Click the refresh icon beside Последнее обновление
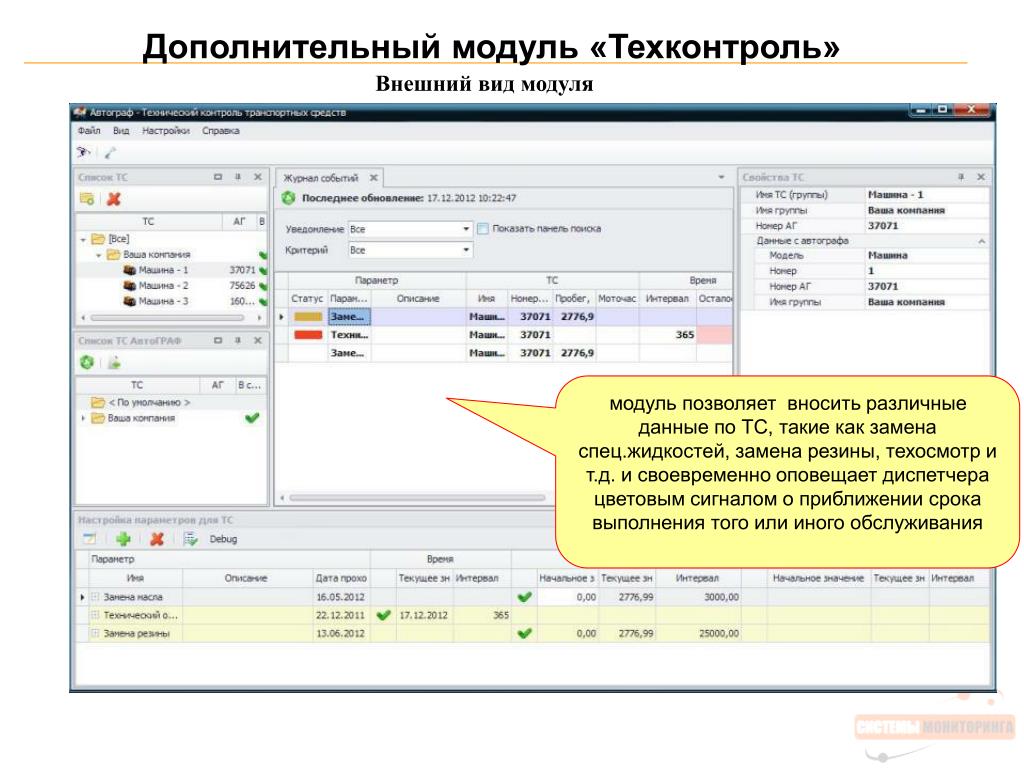 point(289,198)
